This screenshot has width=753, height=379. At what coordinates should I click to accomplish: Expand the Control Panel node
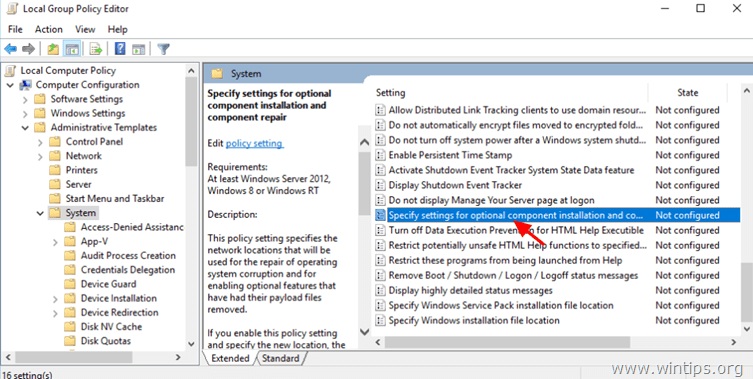pyautogui.click(x=40, y=142)
